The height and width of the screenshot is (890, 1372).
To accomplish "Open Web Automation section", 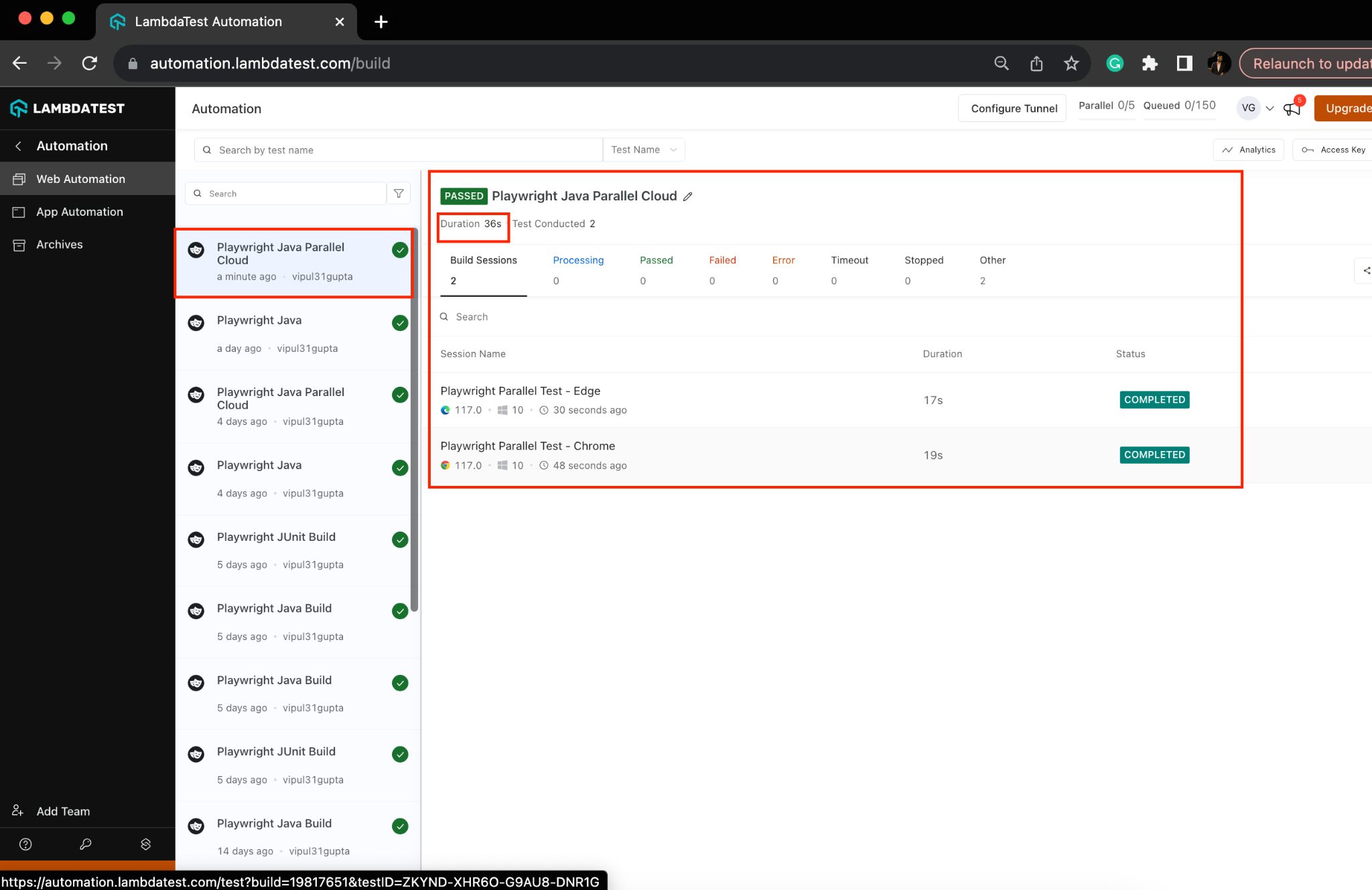I will click(x=87, y=179).
